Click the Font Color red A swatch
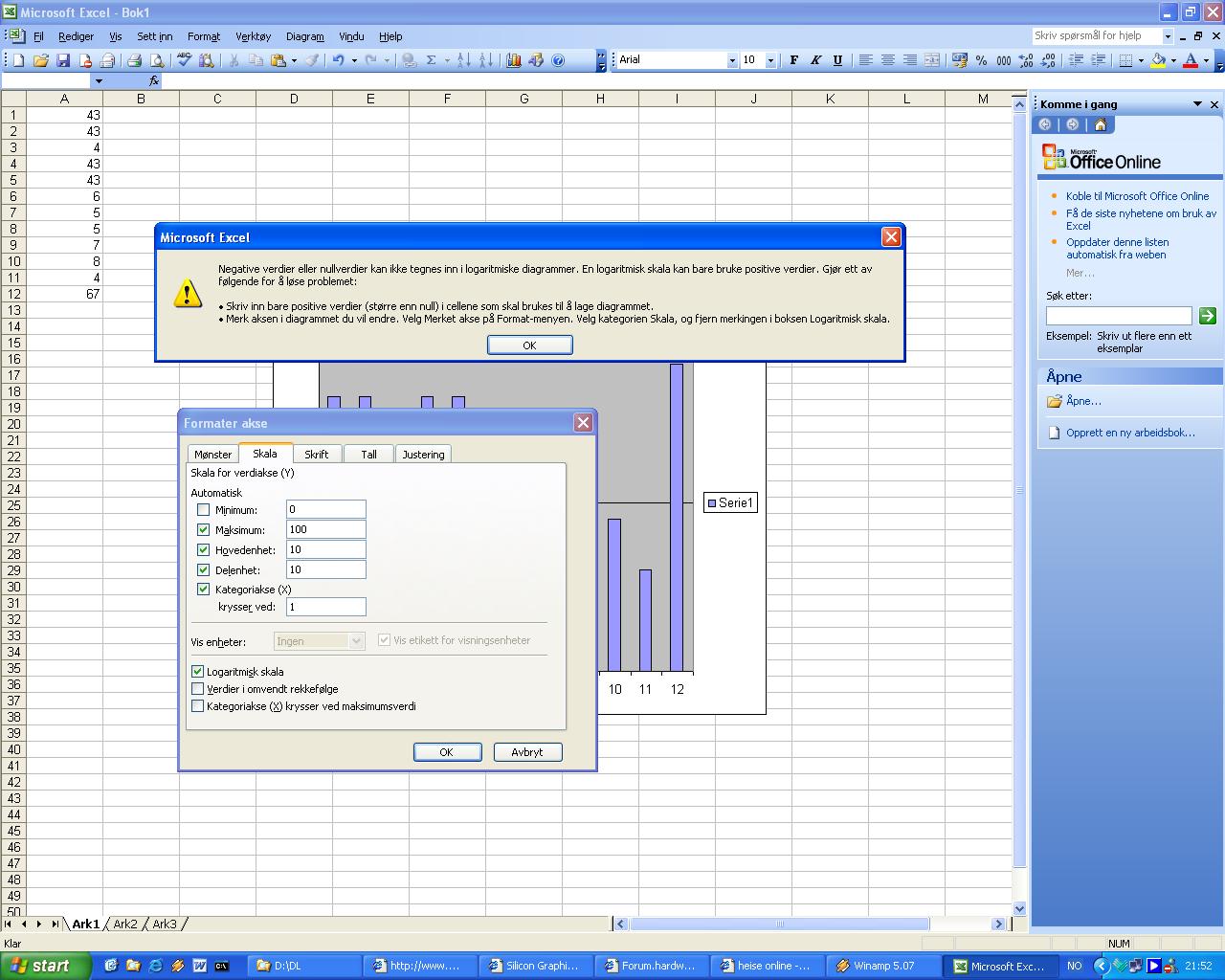 point(1191,60)
